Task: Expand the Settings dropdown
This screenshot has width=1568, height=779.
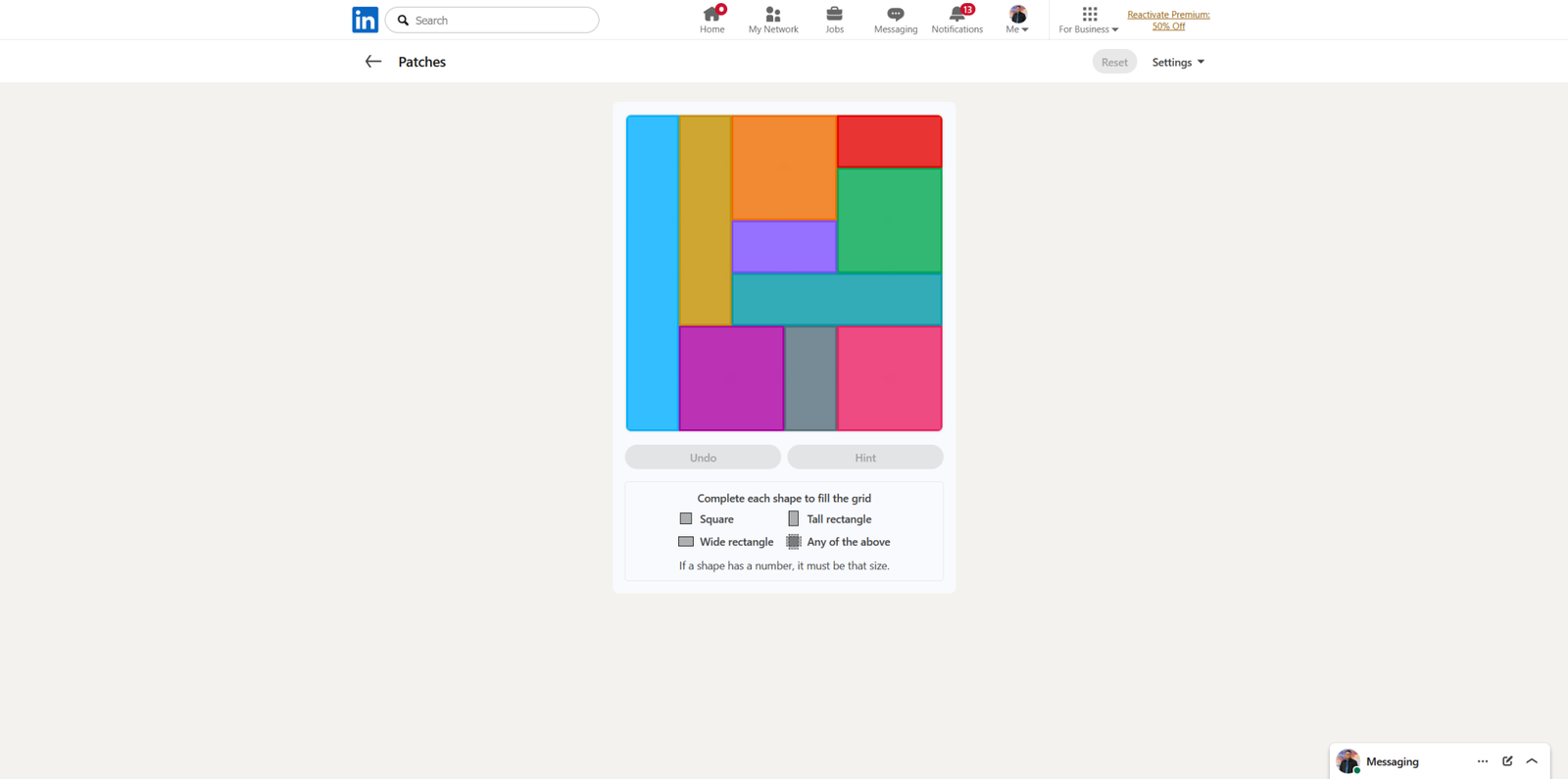Action: (1177, 62)
